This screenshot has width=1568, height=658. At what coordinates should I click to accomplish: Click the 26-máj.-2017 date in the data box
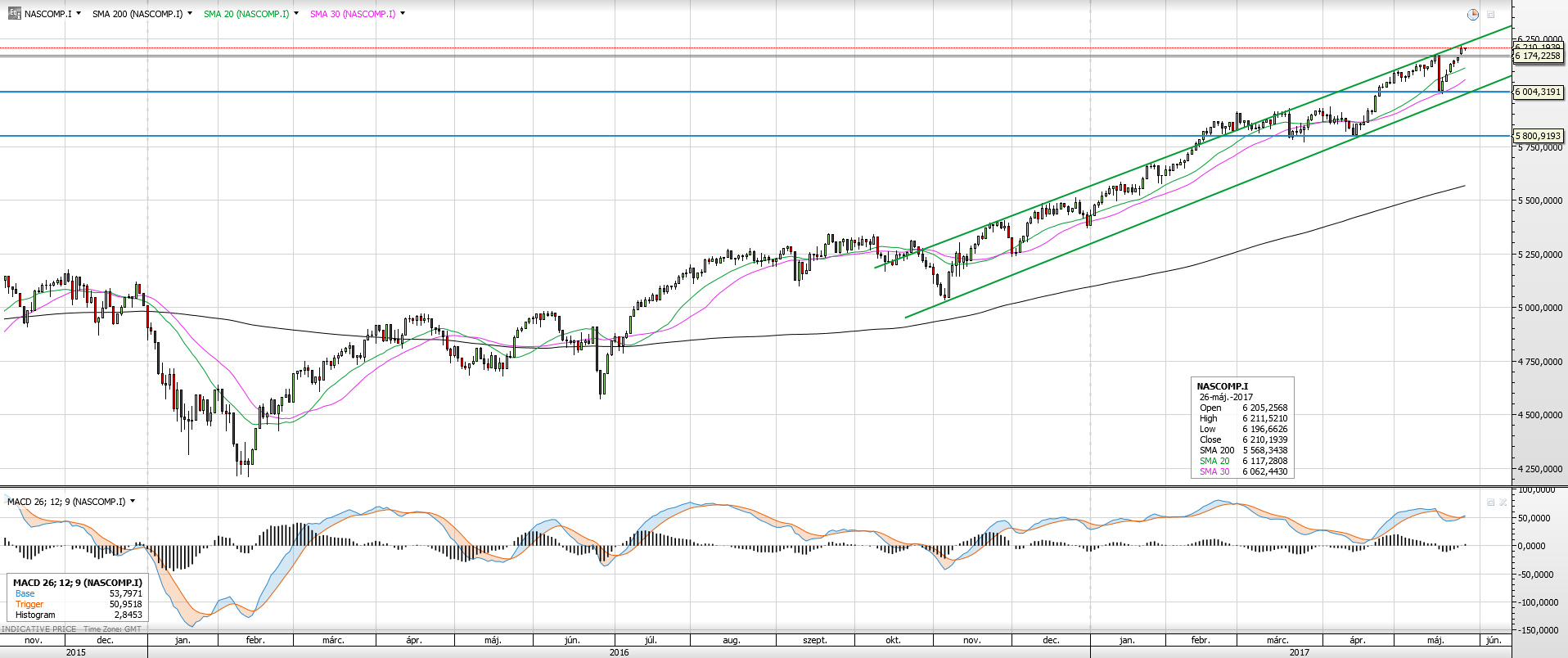point(1226,397)
